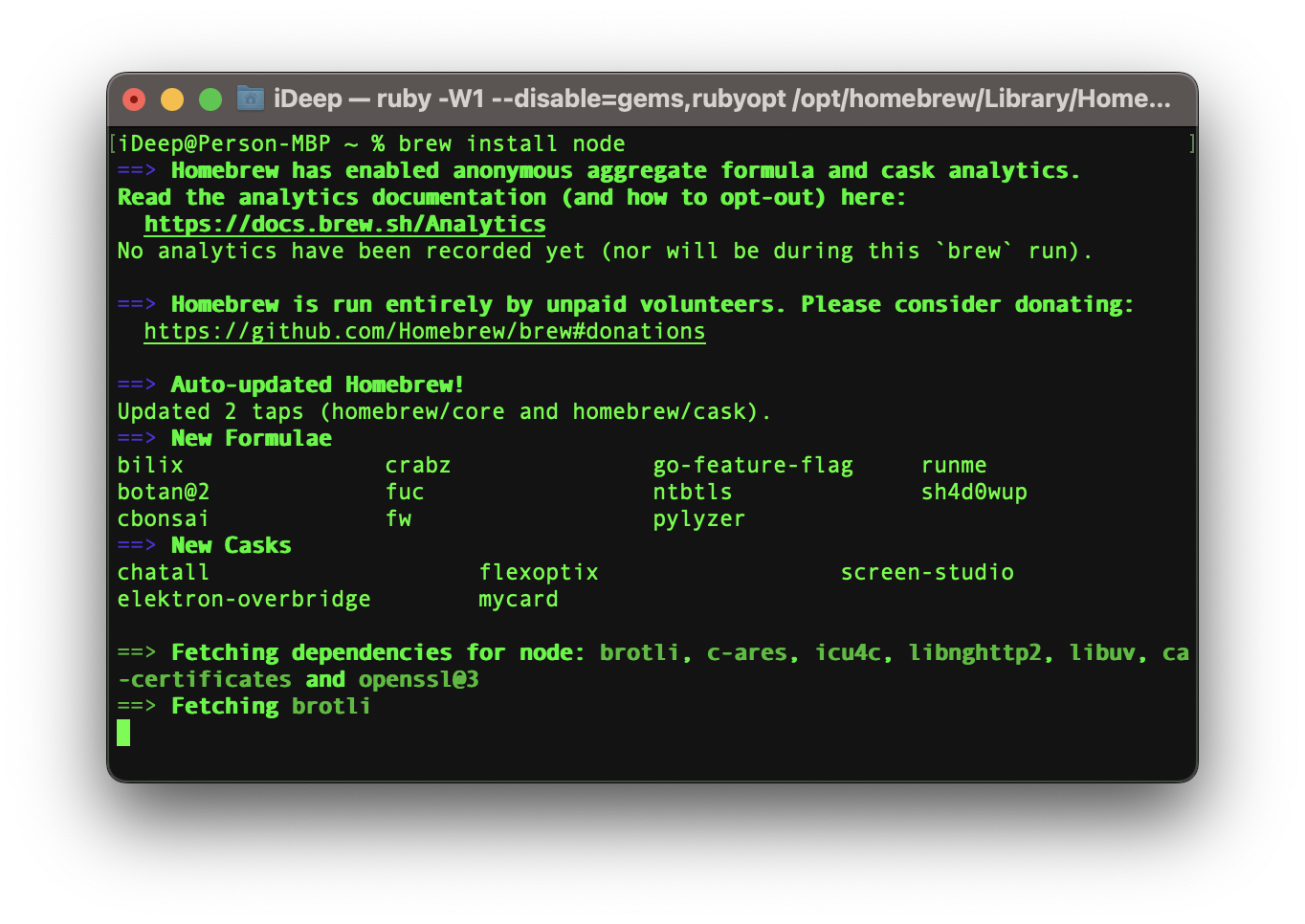Select the 'sh4d0wup' formula name
The width and height of the screenshot is (1305, 924).
pyautogui.click(x=973, y=493)
